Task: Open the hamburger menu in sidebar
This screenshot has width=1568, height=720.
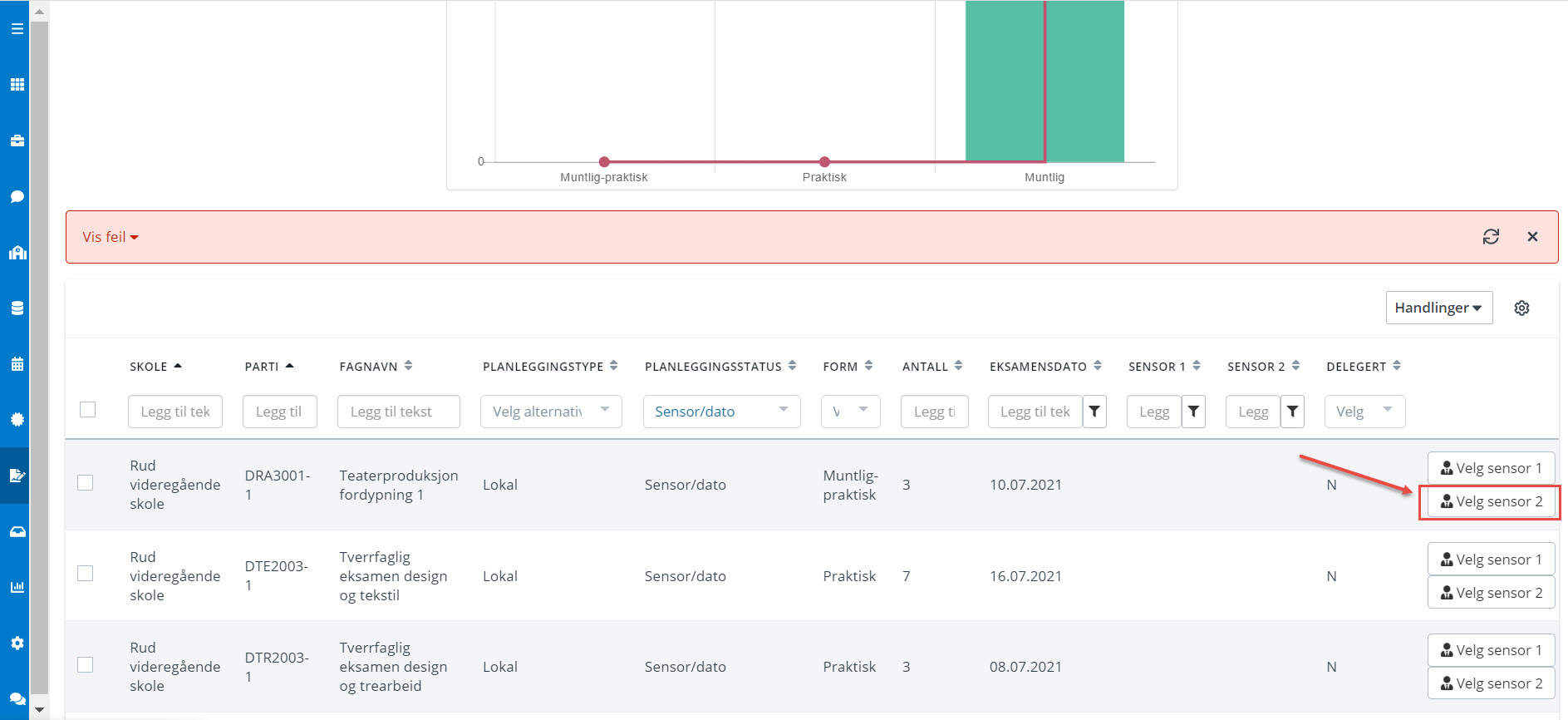Action: (x=17, y=29)
